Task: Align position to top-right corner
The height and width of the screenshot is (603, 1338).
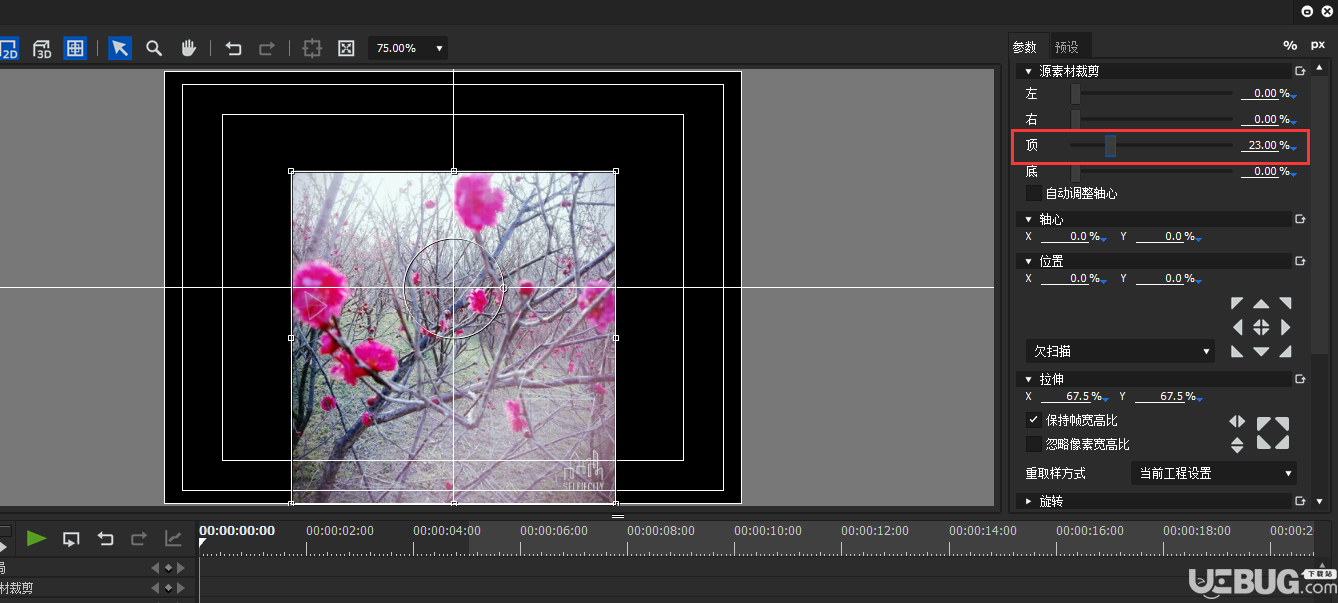Action: click(x=1285, y=303)
